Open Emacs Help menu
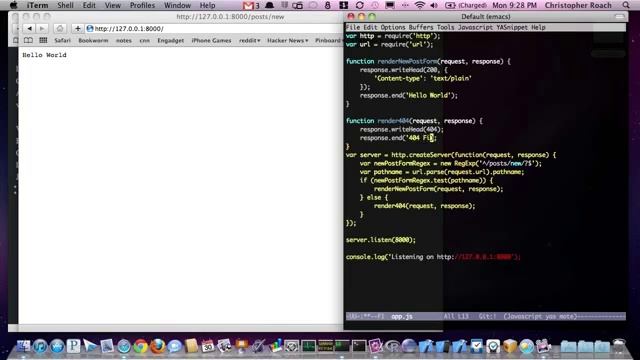Screen dimensions: 640x360 pyautogui.click(x=538, y=27)
